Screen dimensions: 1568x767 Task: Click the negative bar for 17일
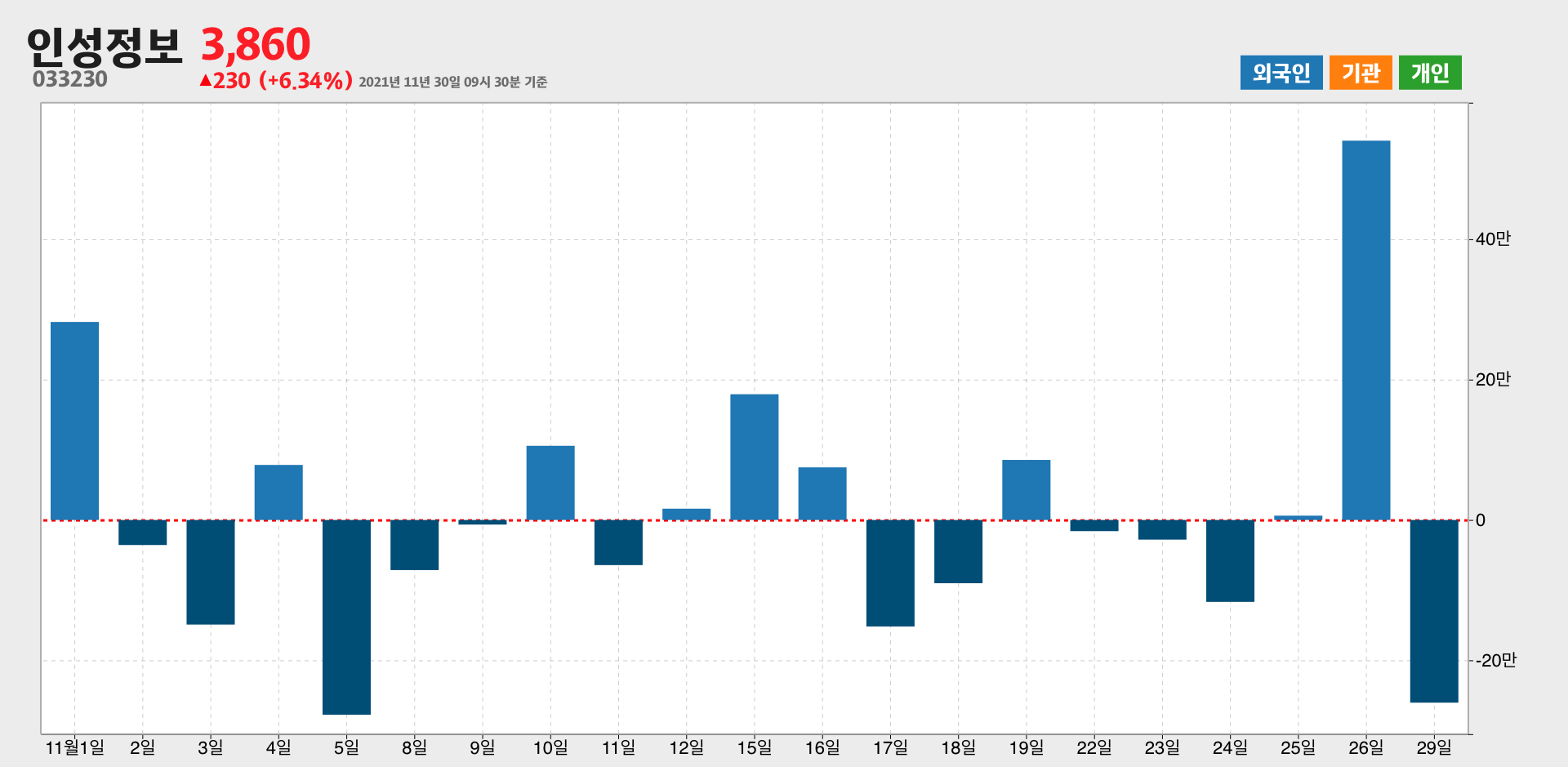(x=890, y=573)
